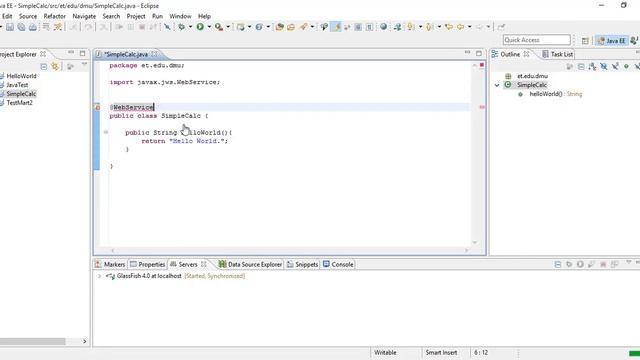640x360 pixels.
Task: Open the Project menu
Action: coord(136,16)
